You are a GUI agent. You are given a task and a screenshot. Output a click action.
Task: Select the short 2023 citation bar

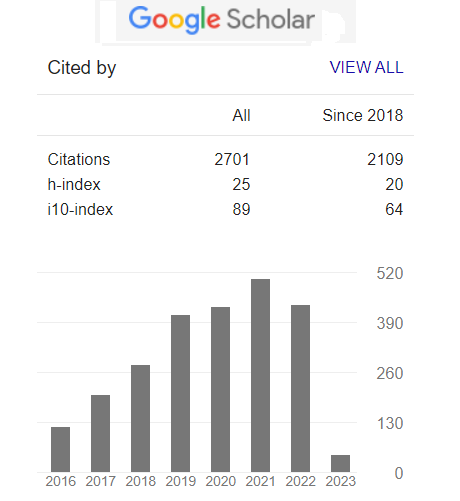click(340, 463)
